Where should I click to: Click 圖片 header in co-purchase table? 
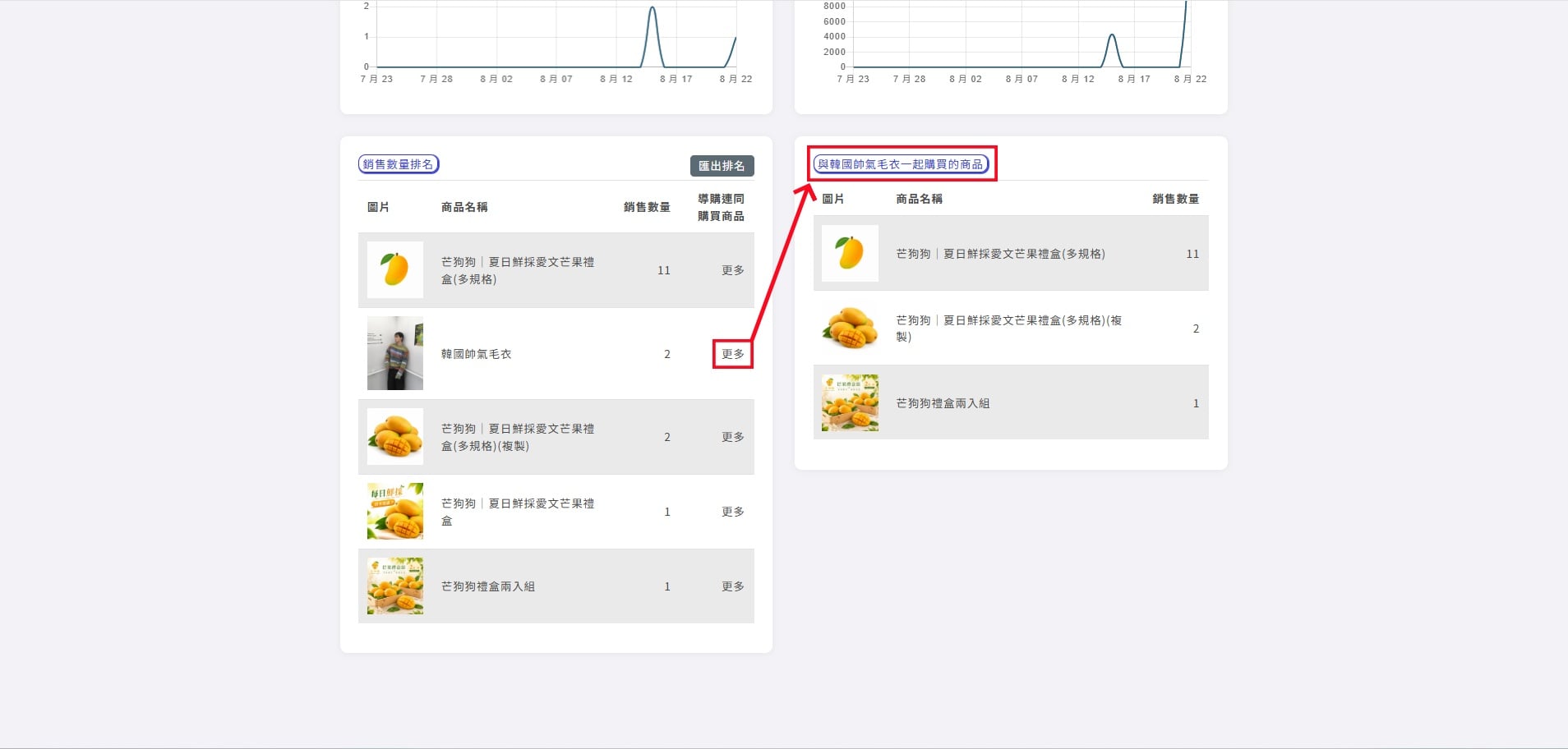[x=832, y=199]
